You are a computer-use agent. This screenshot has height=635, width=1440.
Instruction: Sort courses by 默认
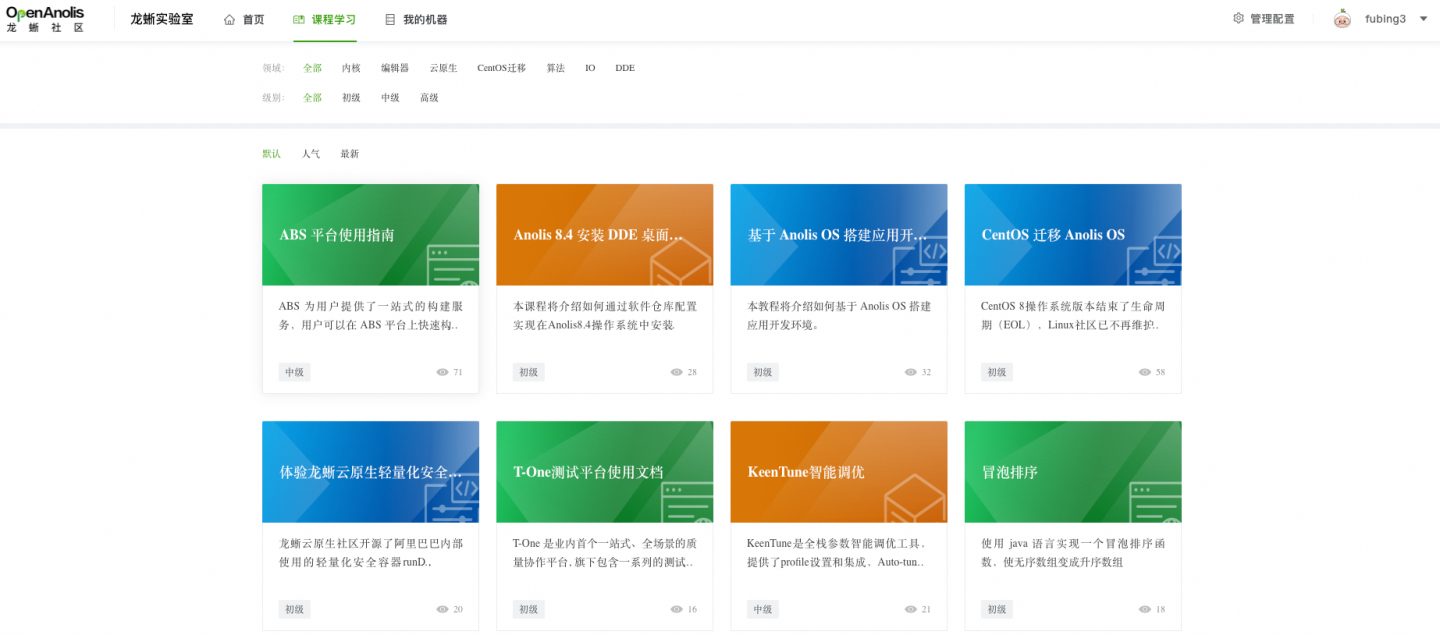pos(272,154)
